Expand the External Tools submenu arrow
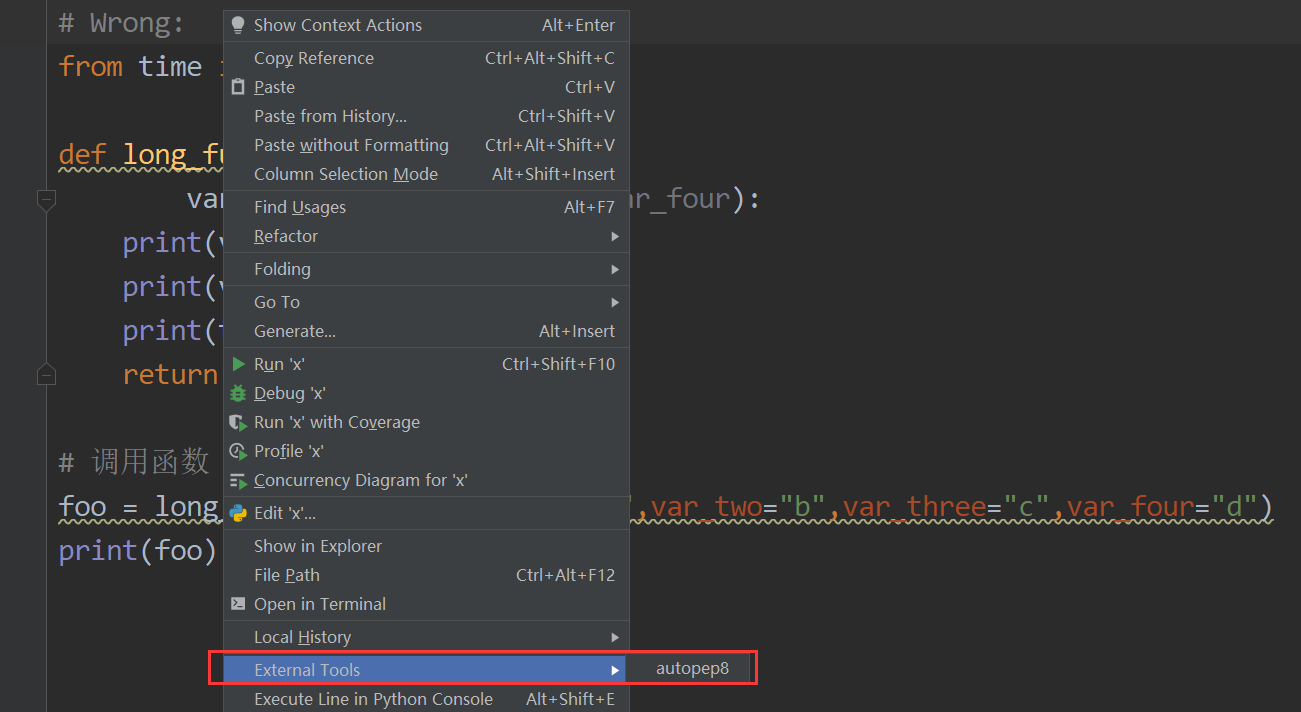Viewport: 1301px width, 712px height. coord(615,670)
